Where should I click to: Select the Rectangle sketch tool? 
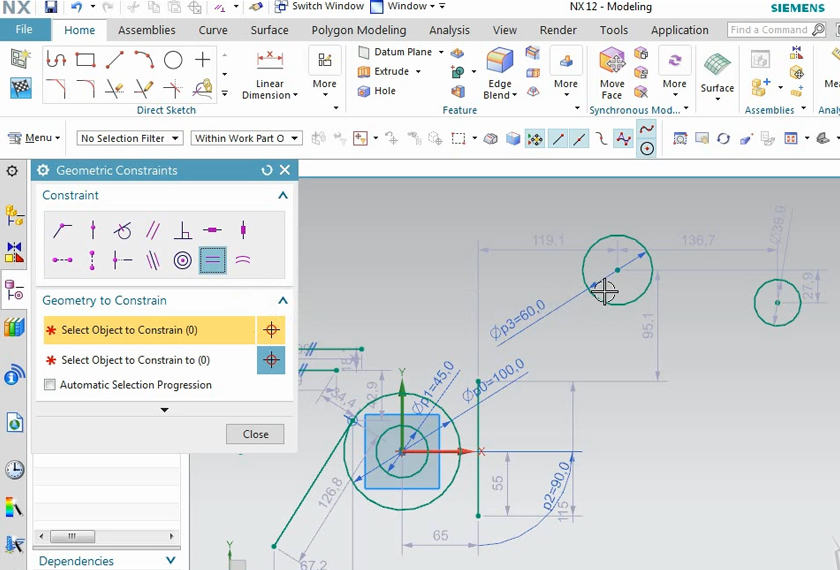[85, 60]
